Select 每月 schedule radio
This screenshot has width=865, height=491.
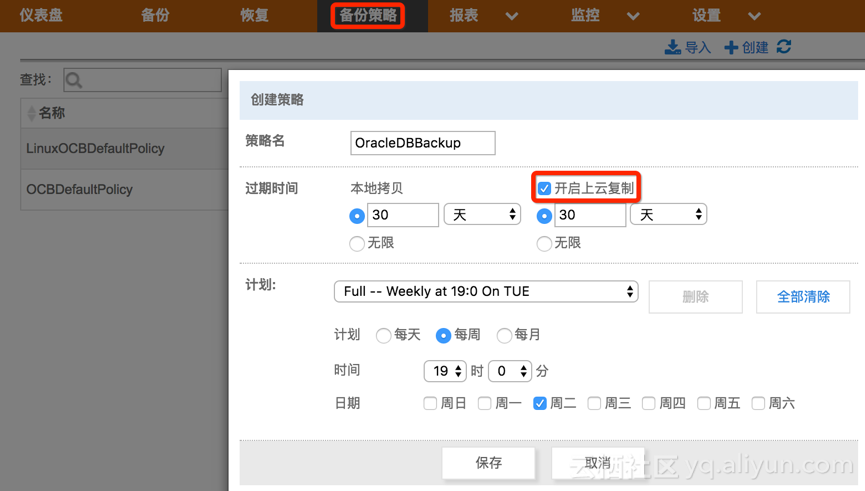click(x=504, y=335)
